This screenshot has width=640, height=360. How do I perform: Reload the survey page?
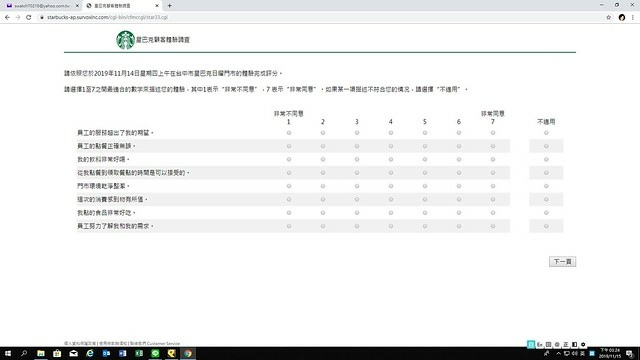(x=29, y=17)
